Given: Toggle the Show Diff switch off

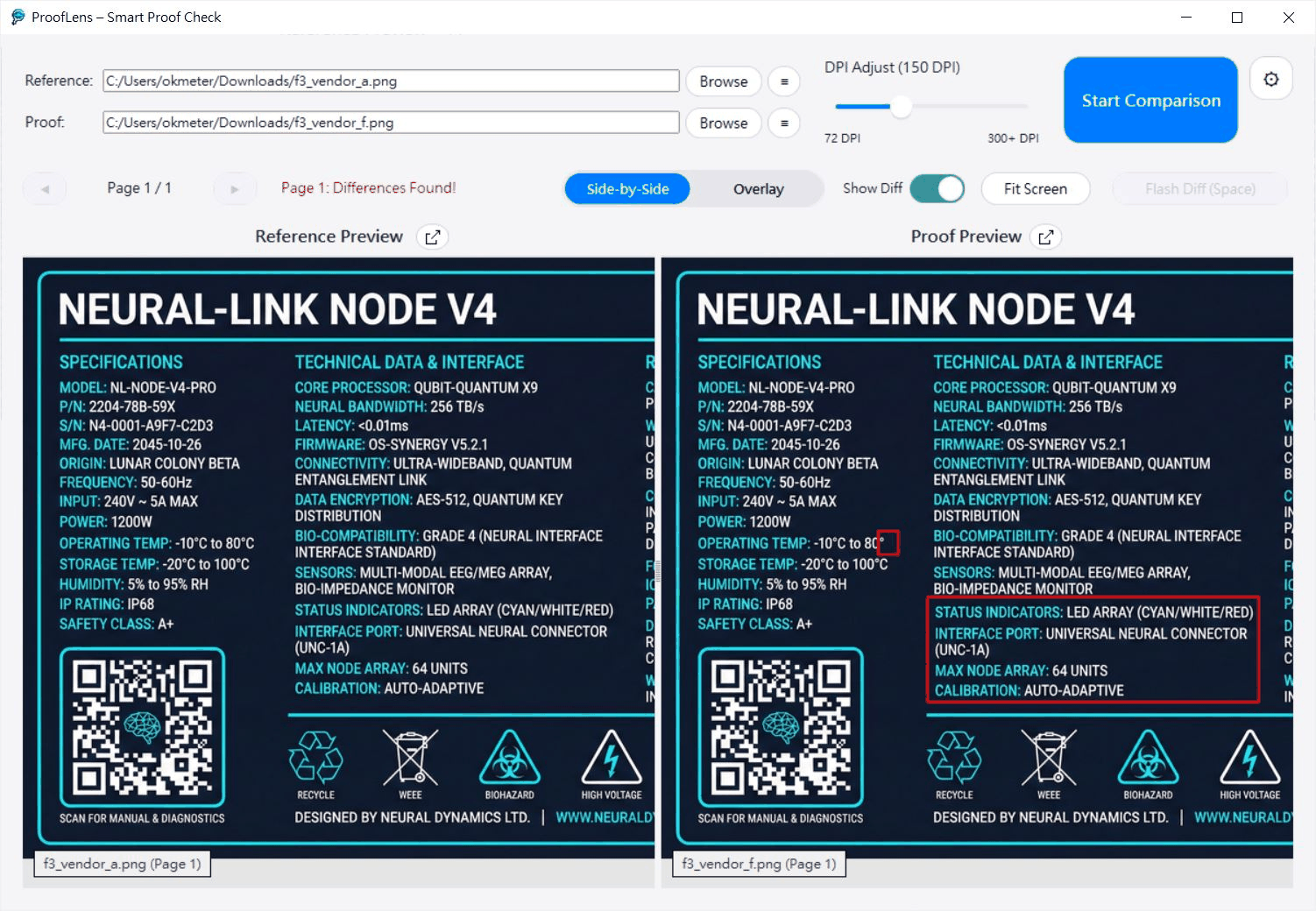Looking at the screenshot, I should pyautogui.click(x=937, y=188).
